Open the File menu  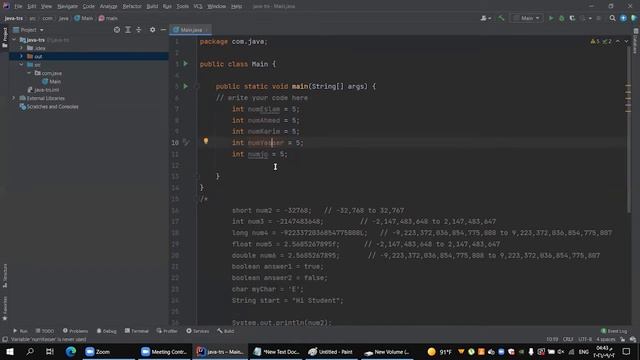[x=18, y=6]
